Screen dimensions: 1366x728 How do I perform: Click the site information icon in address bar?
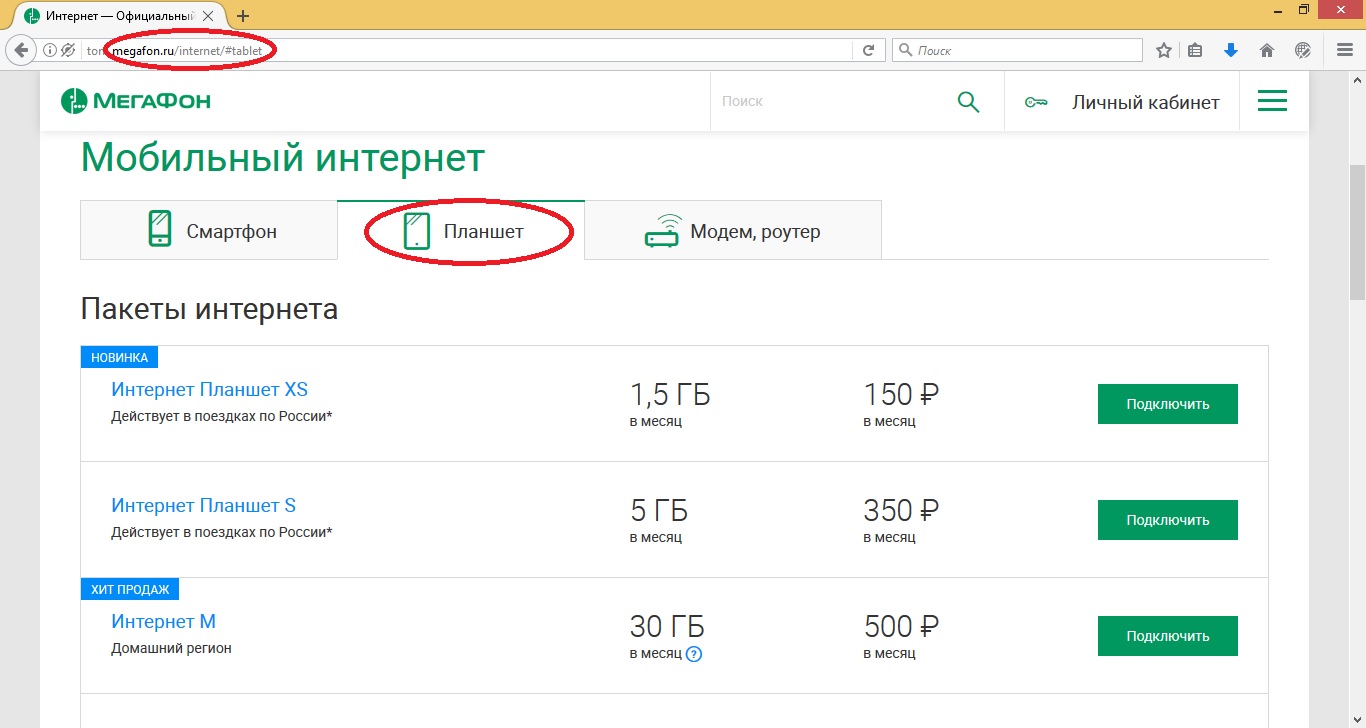click(48, 49)
